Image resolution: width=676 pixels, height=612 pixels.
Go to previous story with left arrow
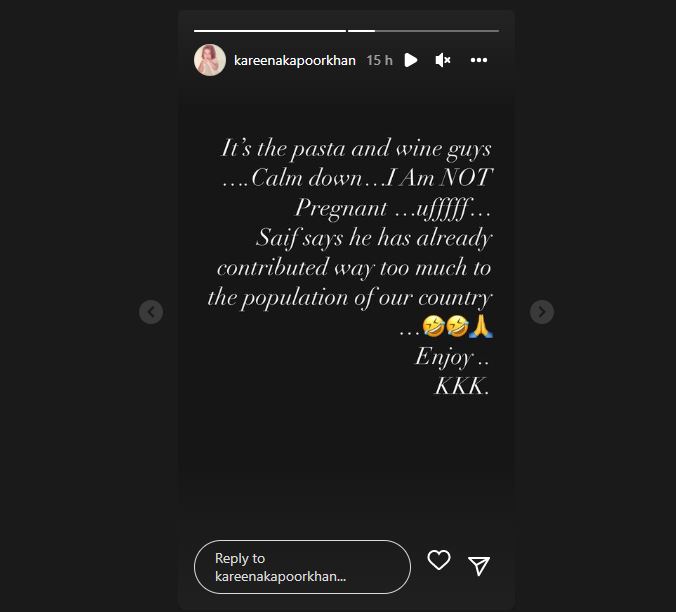click(x=151, y=312)
